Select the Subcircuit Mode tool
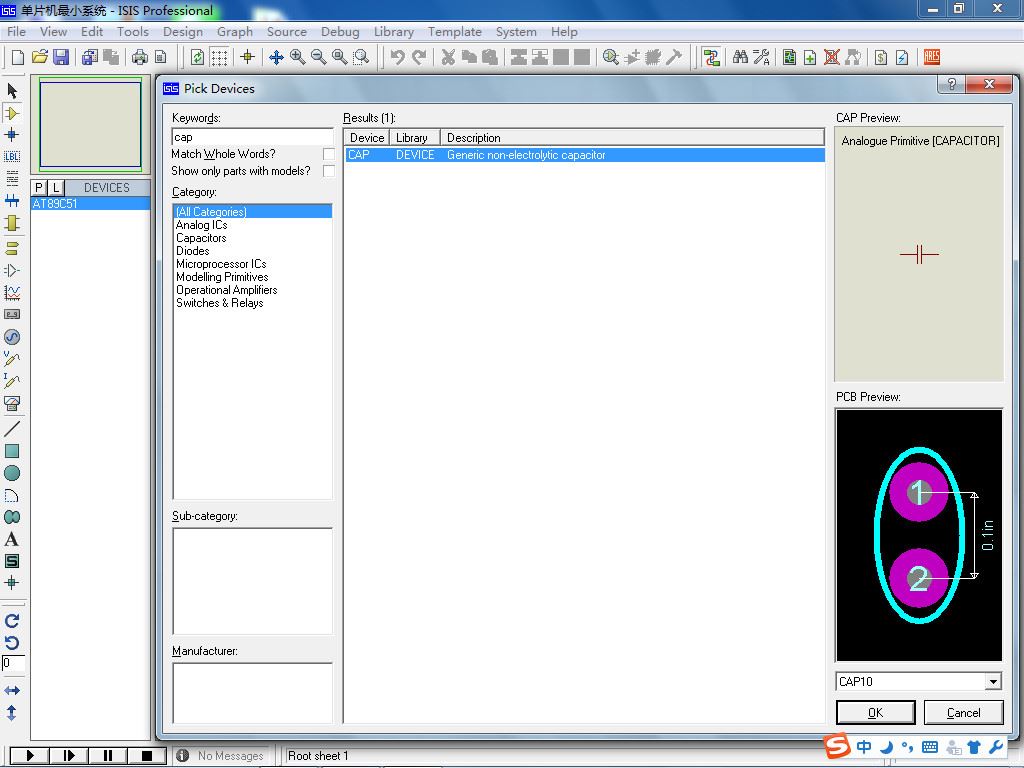This screenshot has width=1024, height=768. click(x=12, y=223)
